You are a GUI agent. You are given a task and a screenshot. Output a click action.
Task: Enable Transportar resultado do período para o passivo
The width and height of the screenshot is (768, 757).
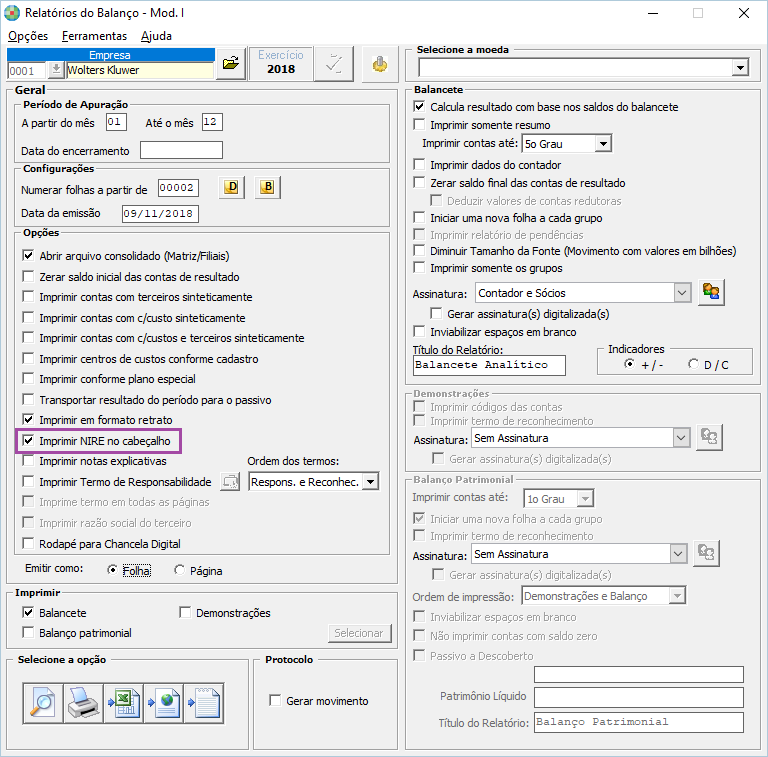tap(28, 400)
